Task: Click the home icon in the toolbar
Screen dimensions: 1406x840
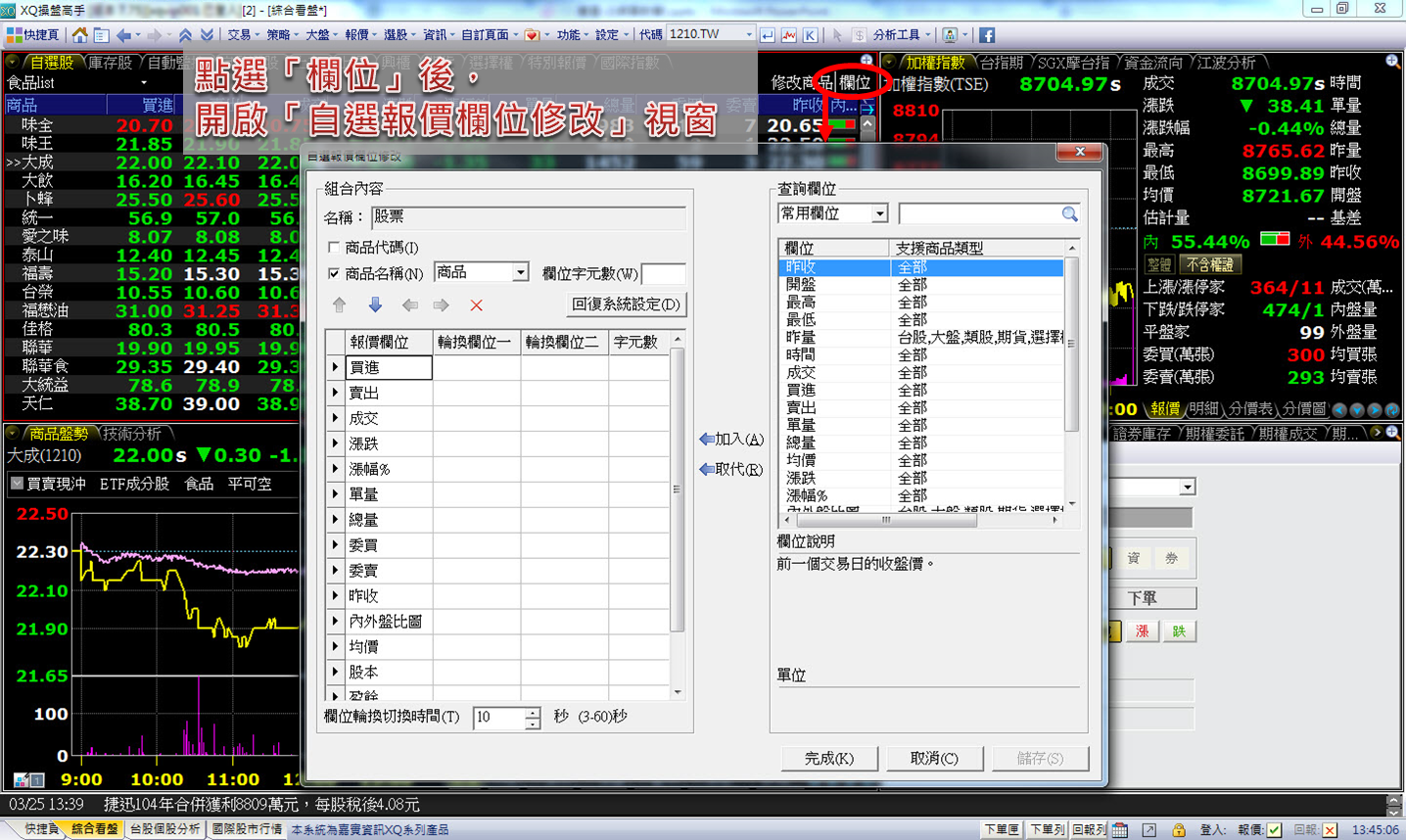Action: 79,34
